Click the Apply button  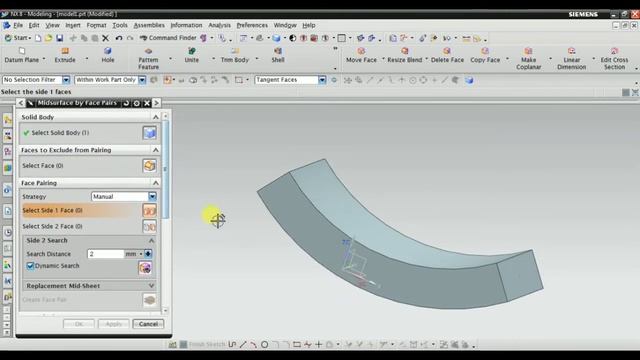click(x=113, y=324)
